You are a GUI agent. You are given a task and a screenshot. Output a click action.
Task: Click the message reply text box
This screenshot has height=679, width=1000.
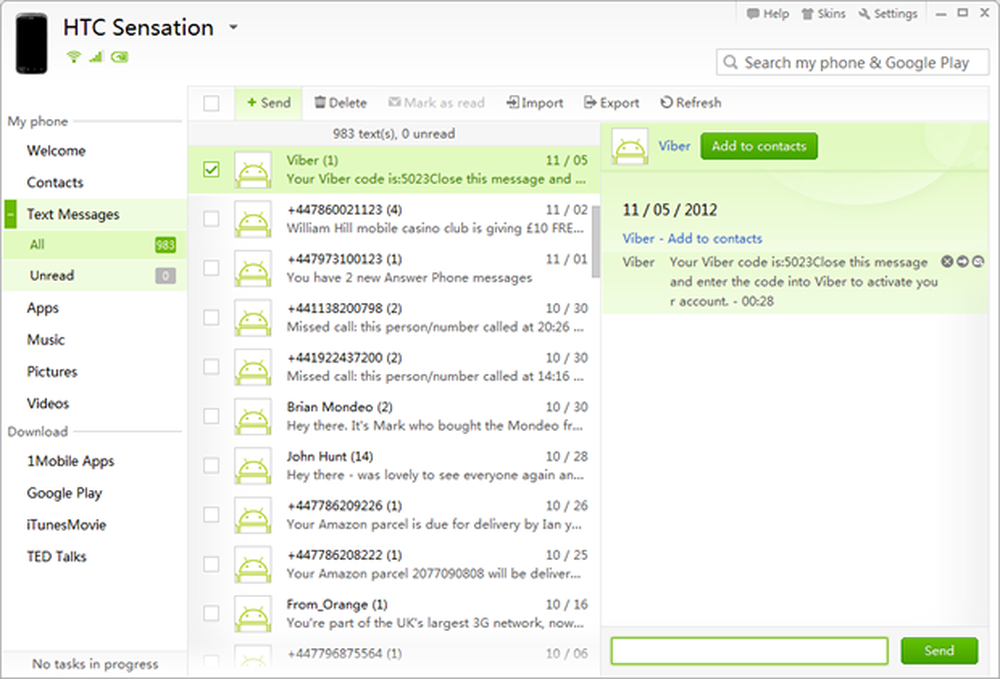click(749, 651)
